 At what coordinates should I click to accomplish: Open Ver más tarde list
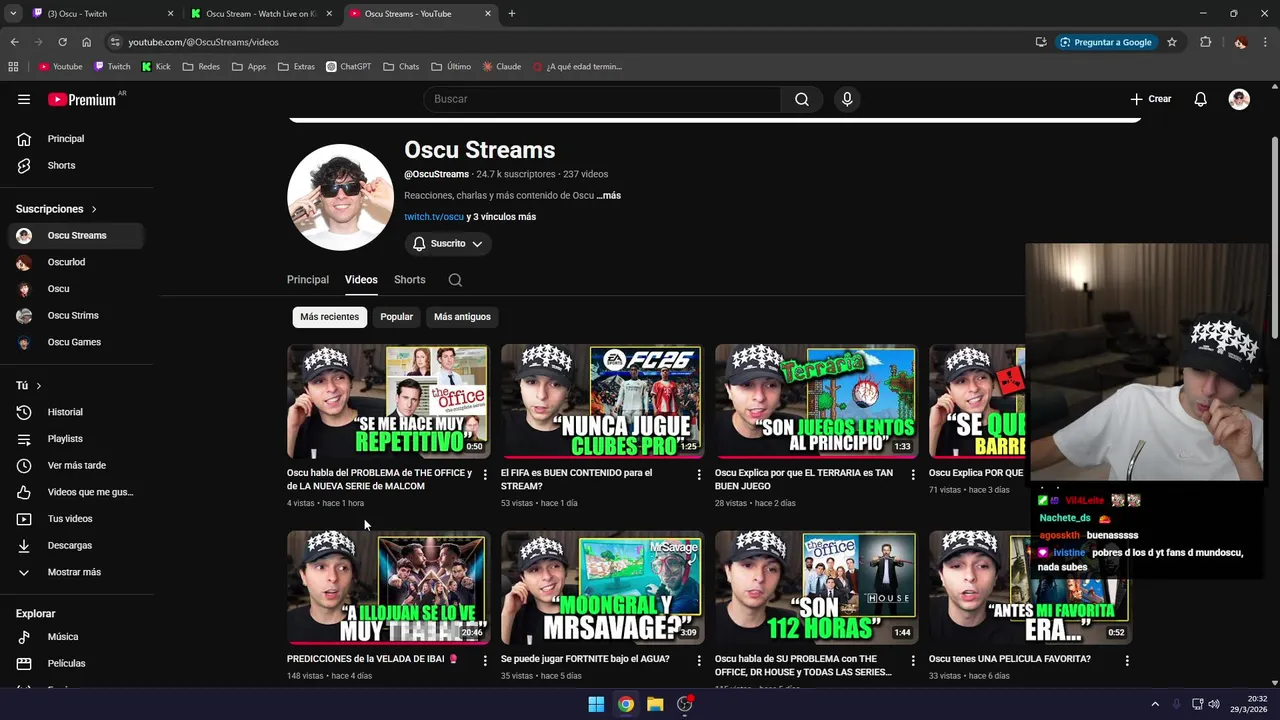click(x=76, y=465)
